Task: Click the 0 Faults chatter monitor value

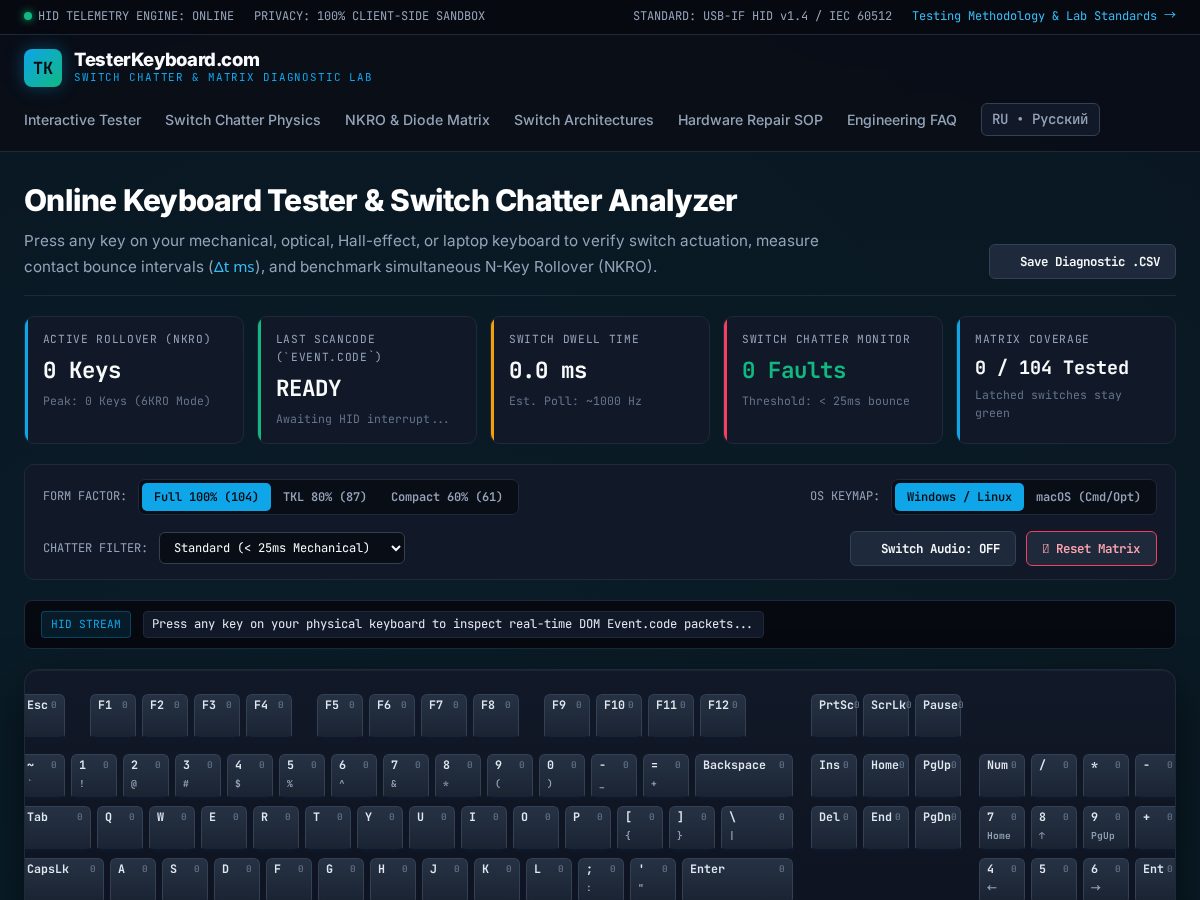Action: [x=794, y=370]
